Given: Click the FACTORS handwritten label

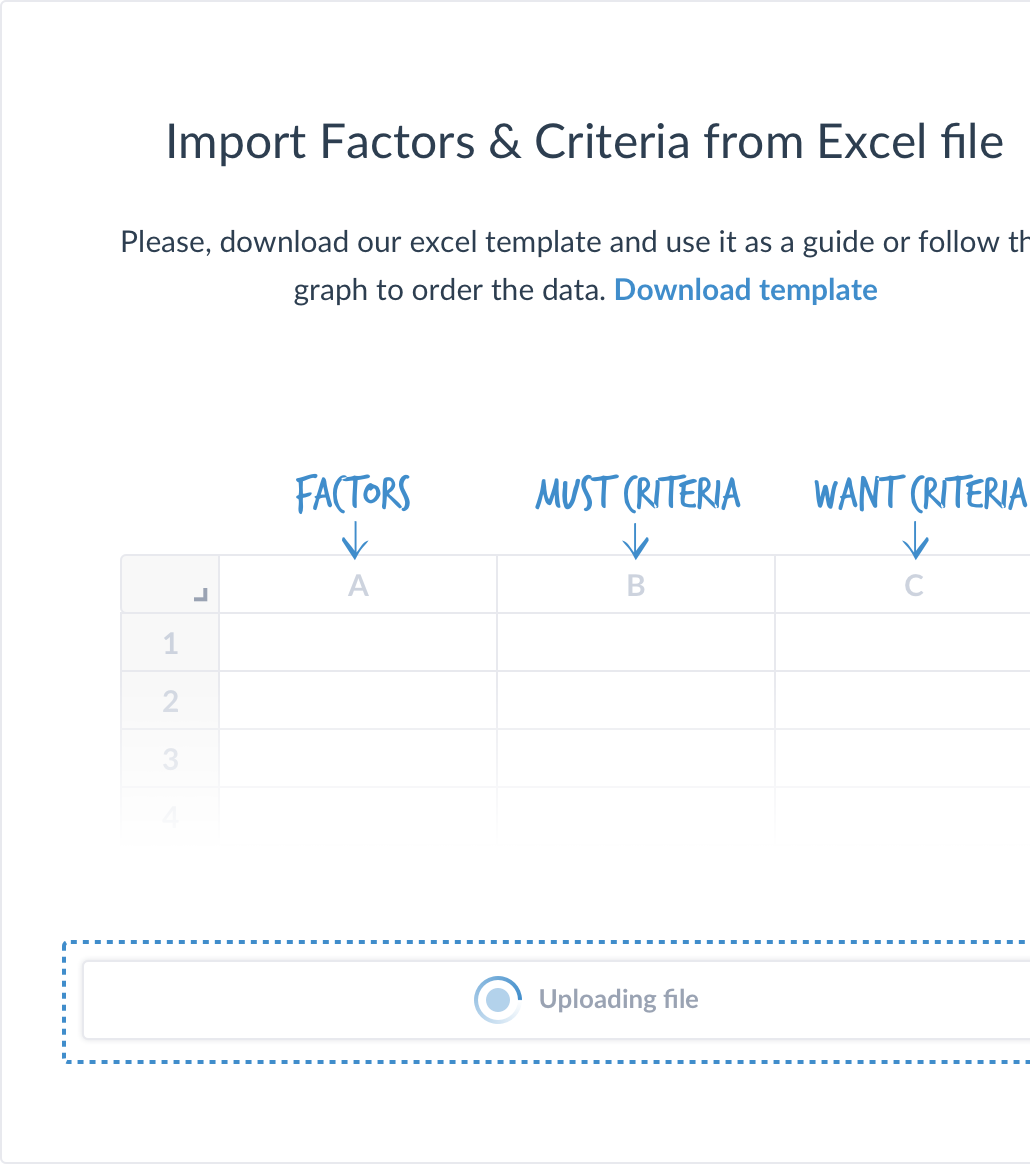Looking at the screenshot, I should [353, 494].
